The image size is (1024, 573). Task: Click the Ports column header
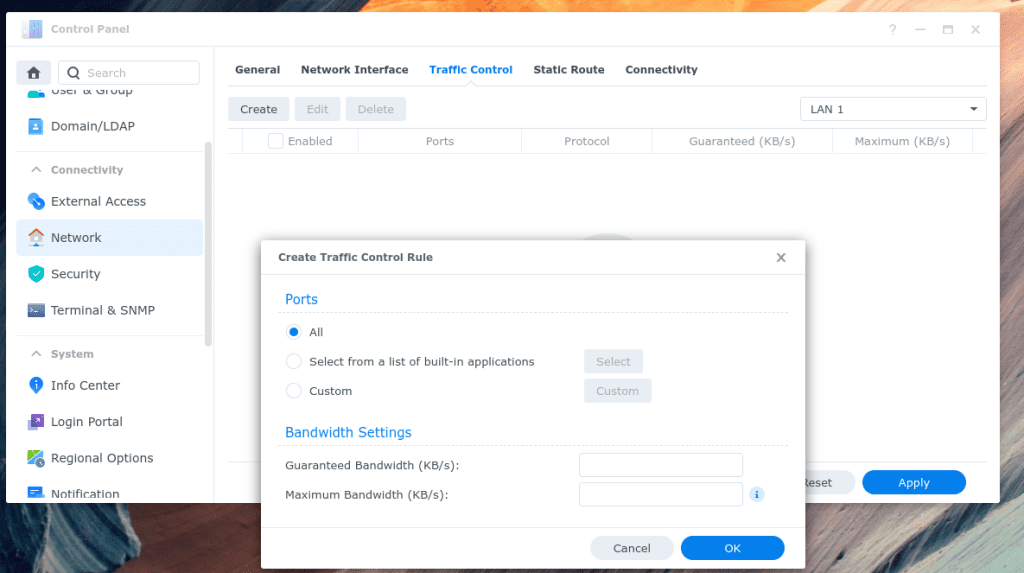click(x=440, y=141)
